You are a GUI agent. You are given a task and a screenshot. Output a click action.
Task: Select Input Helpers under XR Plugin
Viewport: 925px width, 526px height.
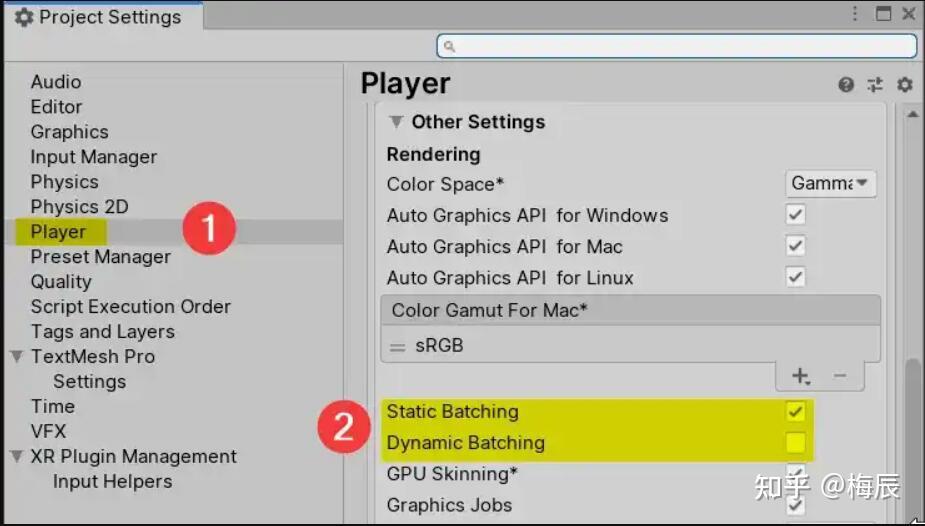[x=113, y=481]
